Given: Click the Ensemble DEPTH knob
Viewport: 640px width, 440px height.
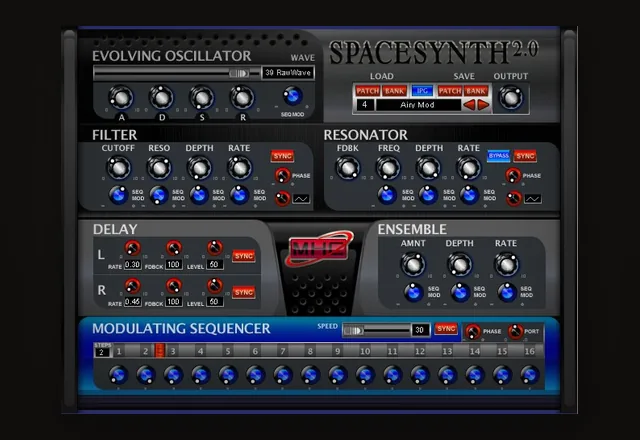Looking at the screenshot, I should pyautogui.click(x=460, y=264).
